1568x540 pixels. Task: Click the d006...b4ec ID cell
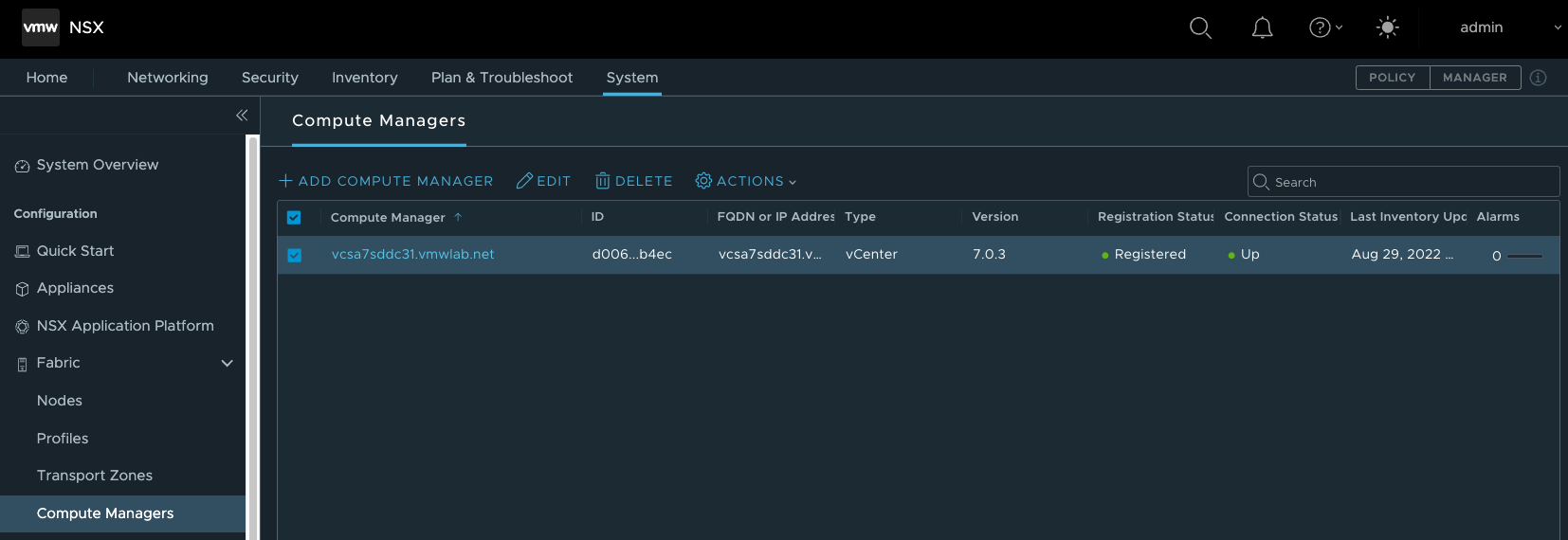632,254
